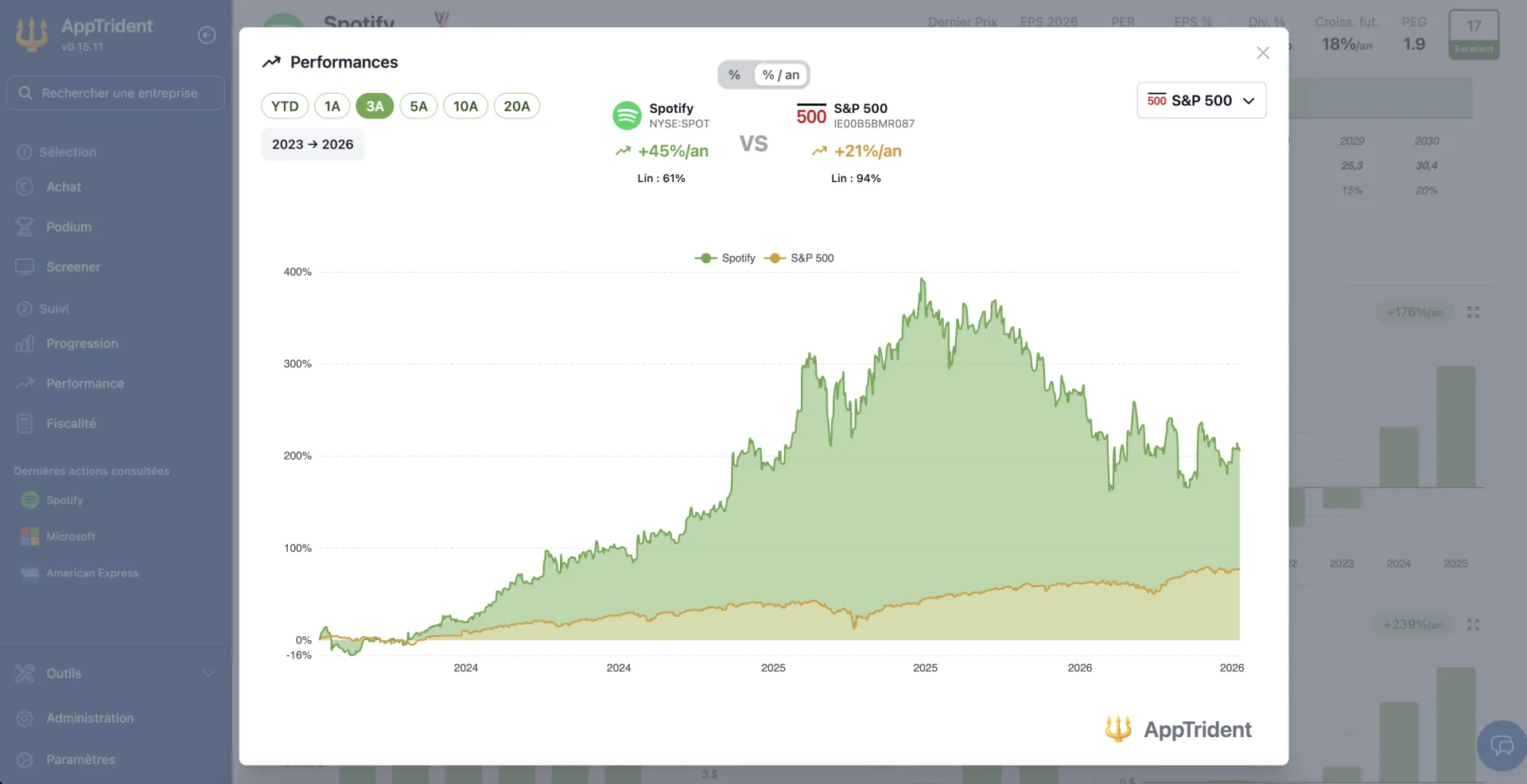The image size is (1527, 784).
Task: Click the Lin : 61% label
Action: click(661, 179)
